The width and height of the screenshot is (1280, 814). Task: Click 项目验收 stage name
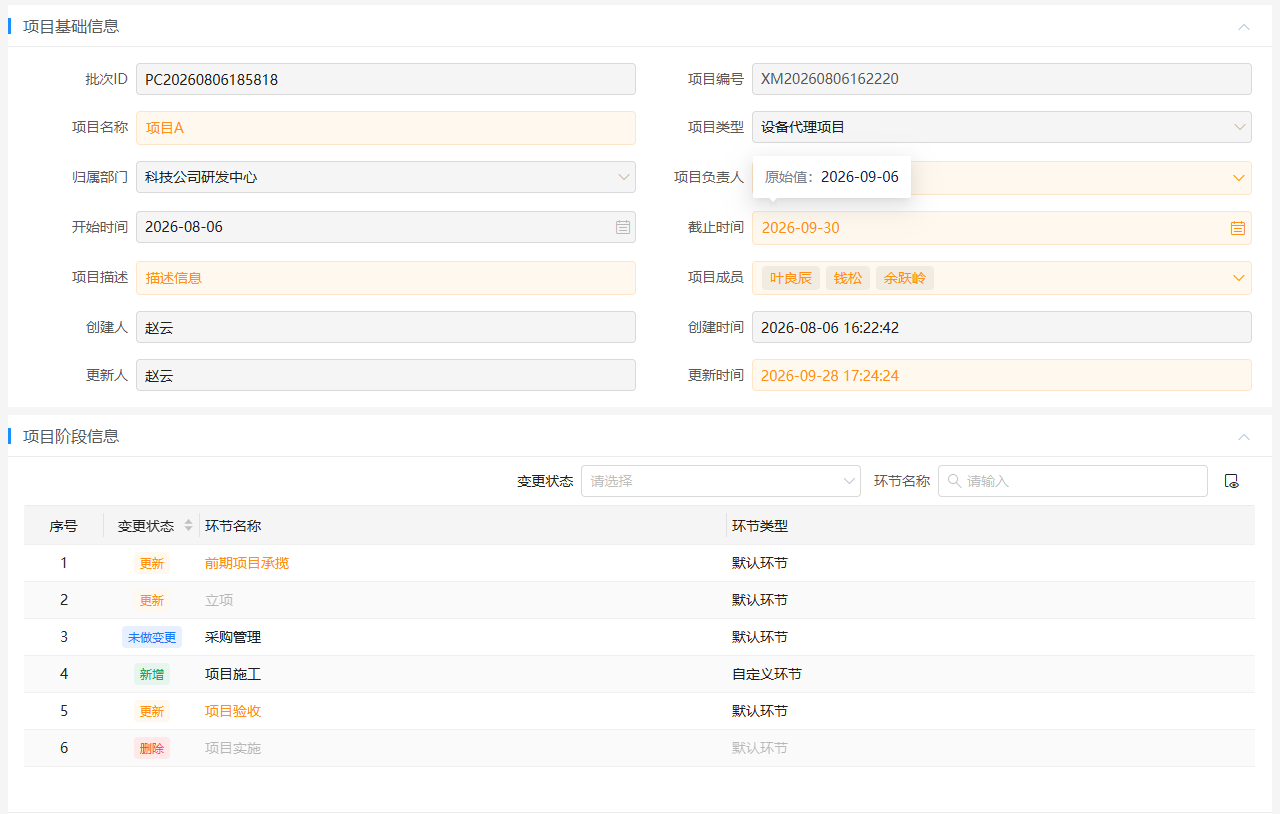[233, 711]
